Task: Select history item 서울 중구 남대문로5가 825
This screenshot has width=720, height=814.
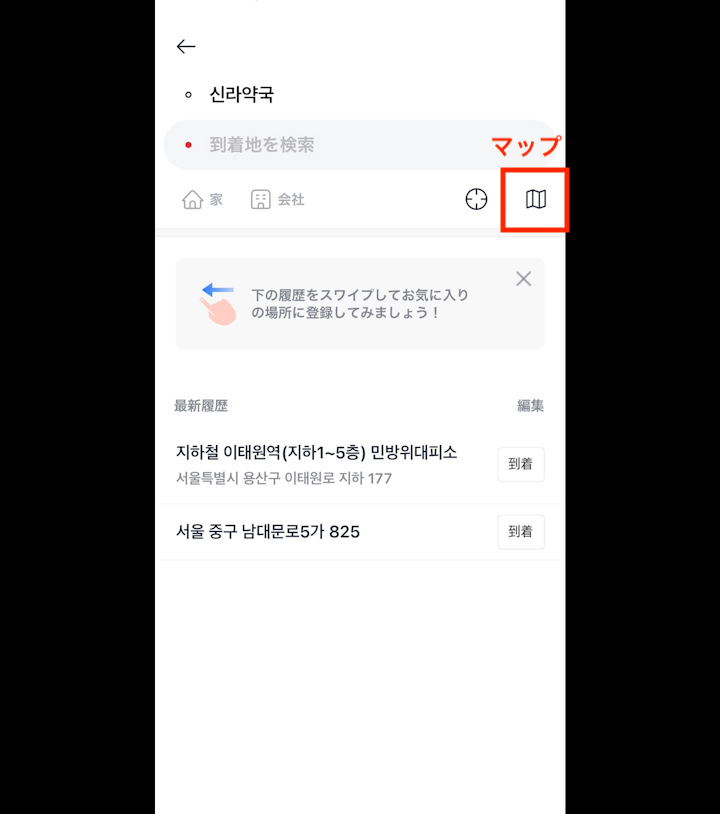Action: (x=268, y=532)
